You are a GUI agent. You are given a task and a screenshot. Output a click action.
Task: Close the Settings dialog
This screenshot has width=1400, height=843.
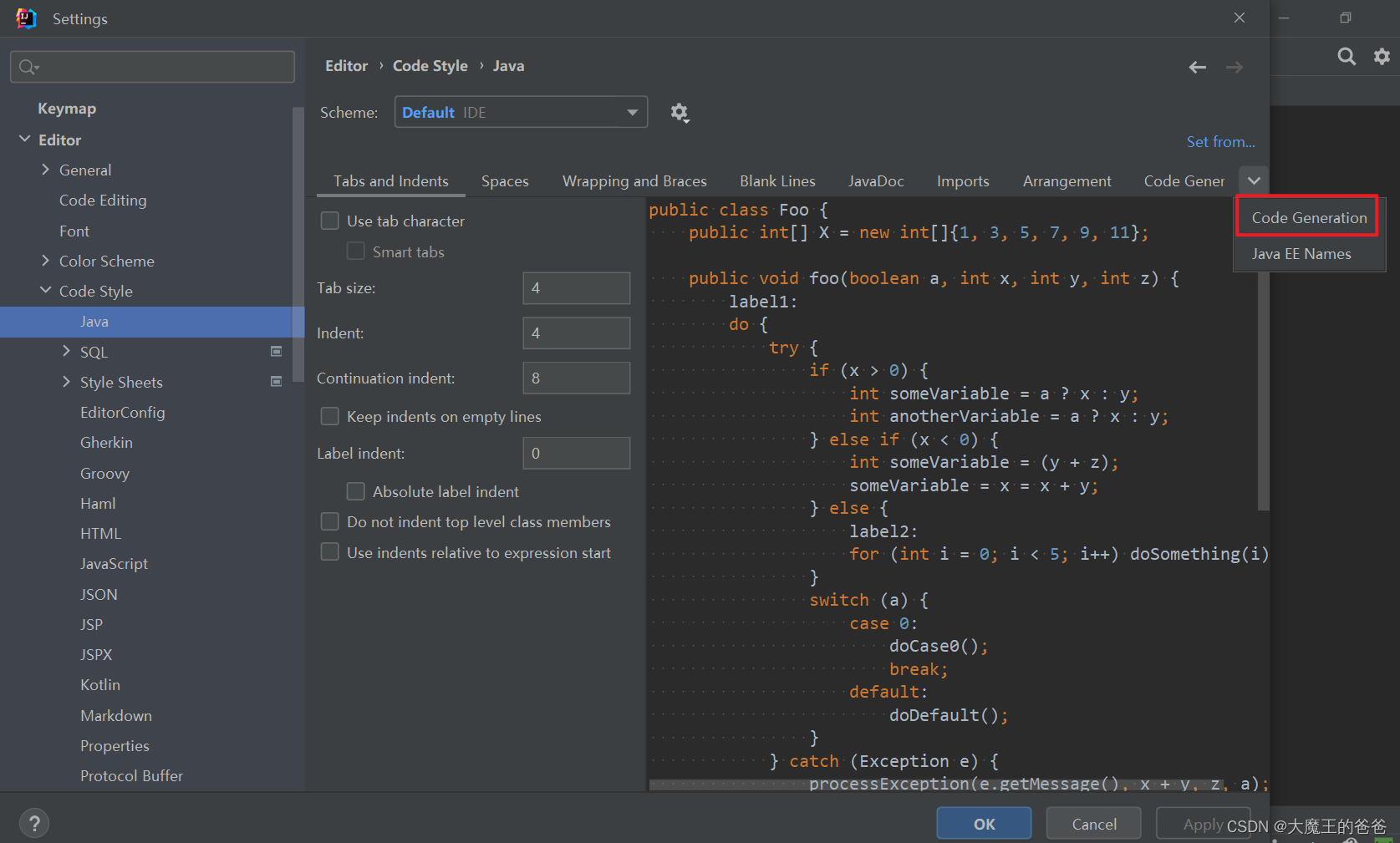pyautogui.click(x=1240, y=18)
